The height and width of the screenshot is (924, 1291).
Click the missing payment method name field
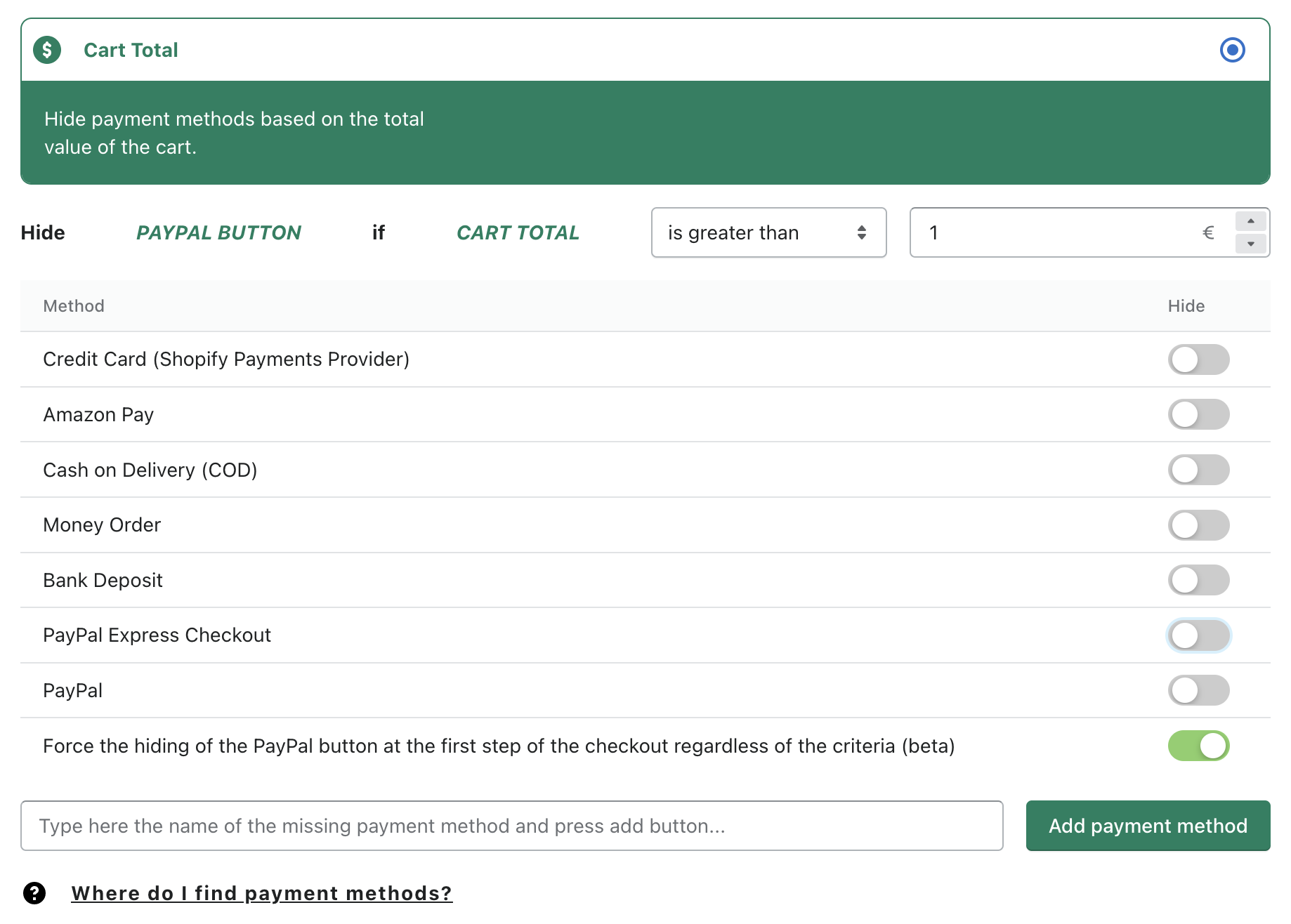(x=512, y=826)
